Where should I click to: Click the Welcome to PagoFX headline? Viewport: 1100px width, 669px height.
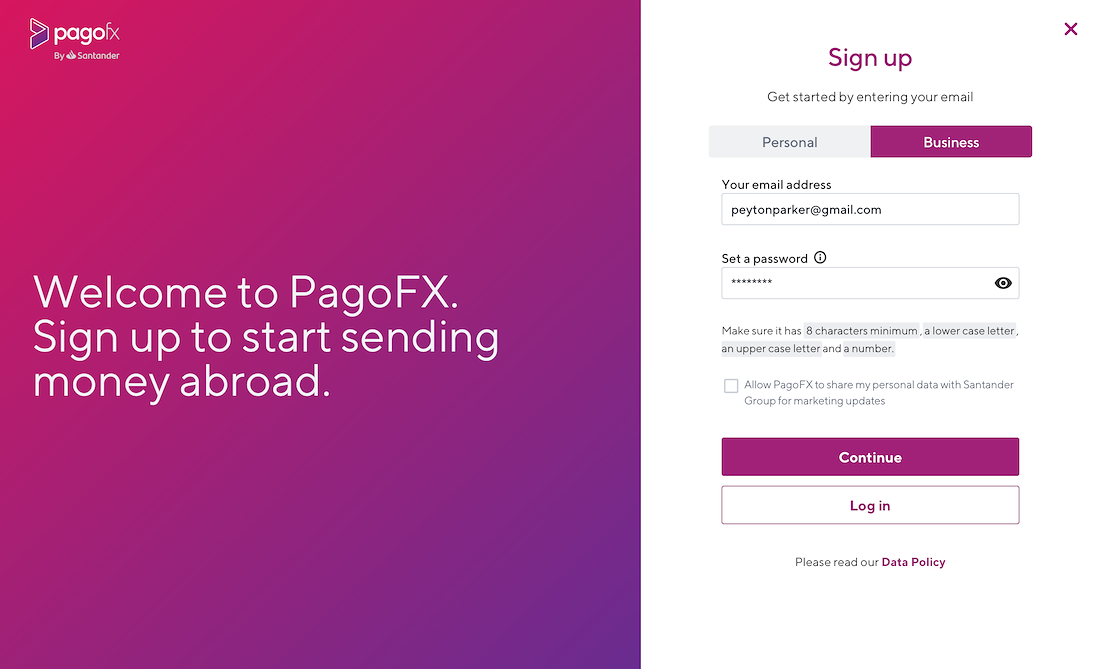[266, 336]
